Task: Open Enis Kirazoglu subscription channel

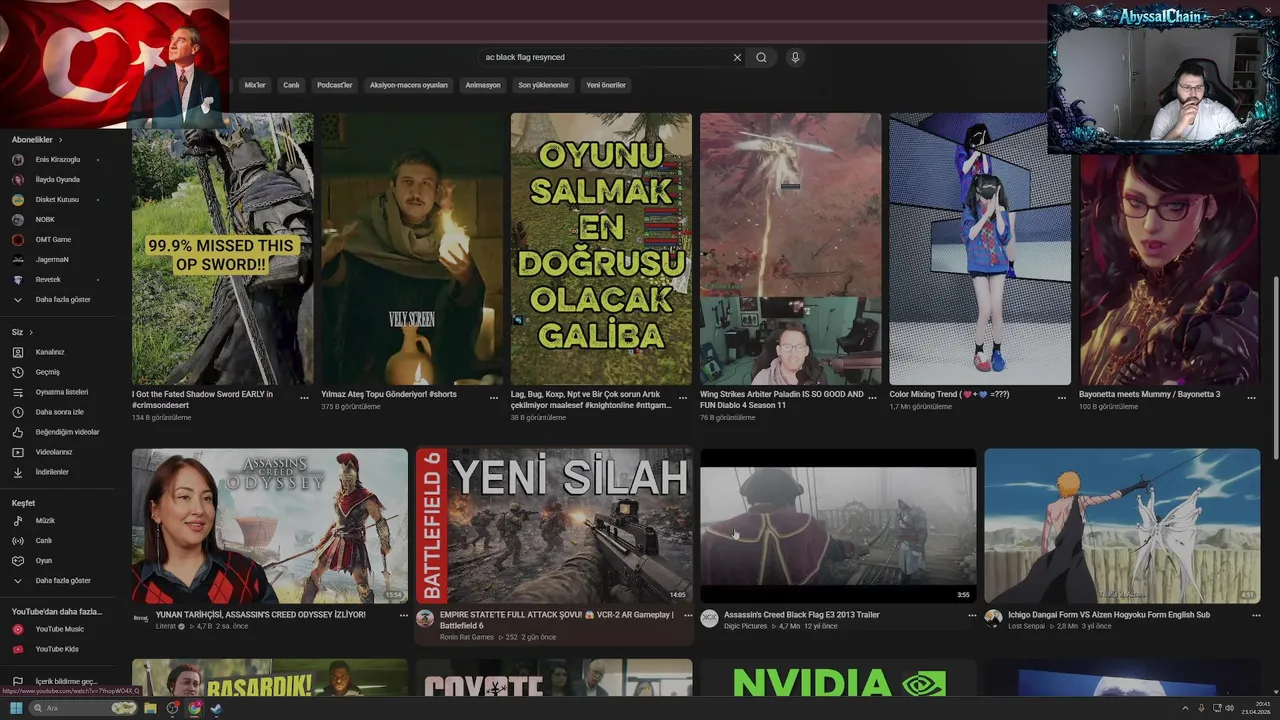Action: (x=57, y=160)
